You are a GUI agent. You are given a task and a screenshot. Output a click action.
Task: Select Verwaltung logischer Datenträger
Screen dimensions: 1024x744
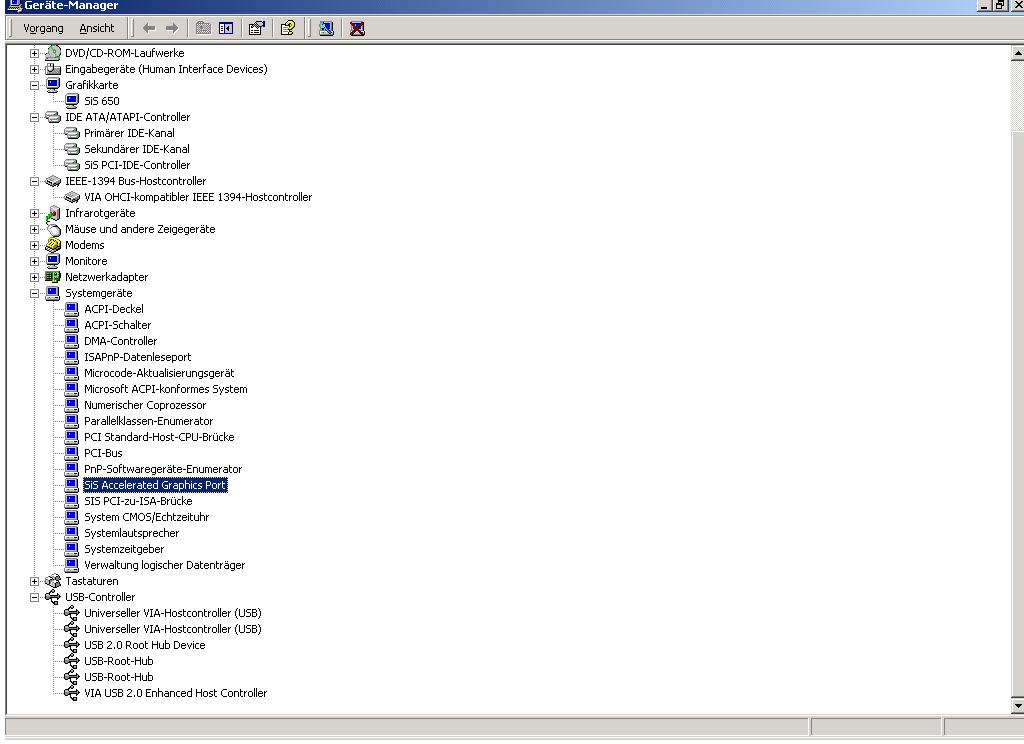[165, 565]
